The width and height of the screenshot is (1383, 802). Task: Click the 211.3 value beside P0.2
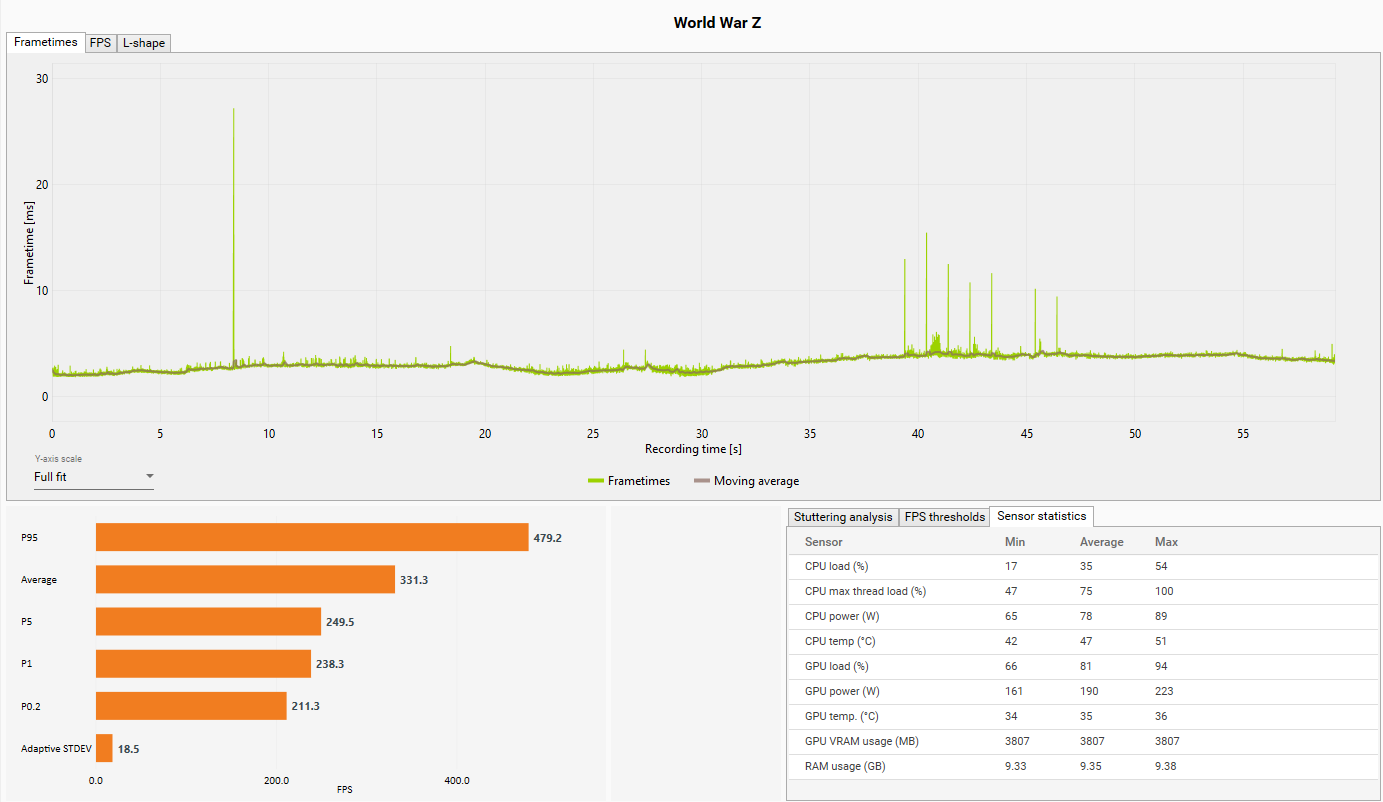[x=305, y=706]
